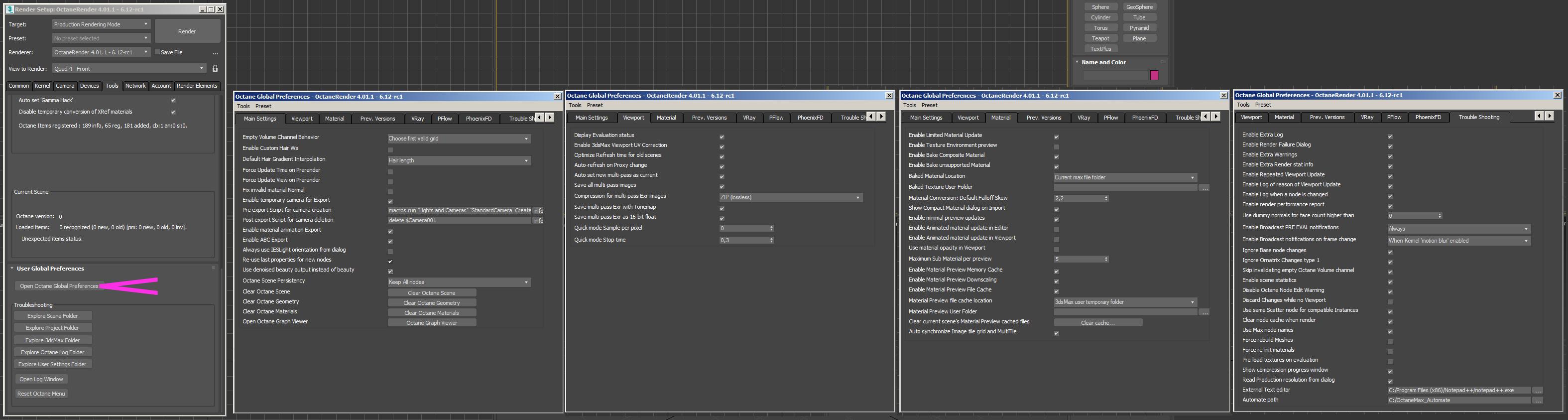The height and width of the screenshot is (420, 1568).
Task: Open the Empty Volume Channel Behavior dropdown
Action: [459, 139]
